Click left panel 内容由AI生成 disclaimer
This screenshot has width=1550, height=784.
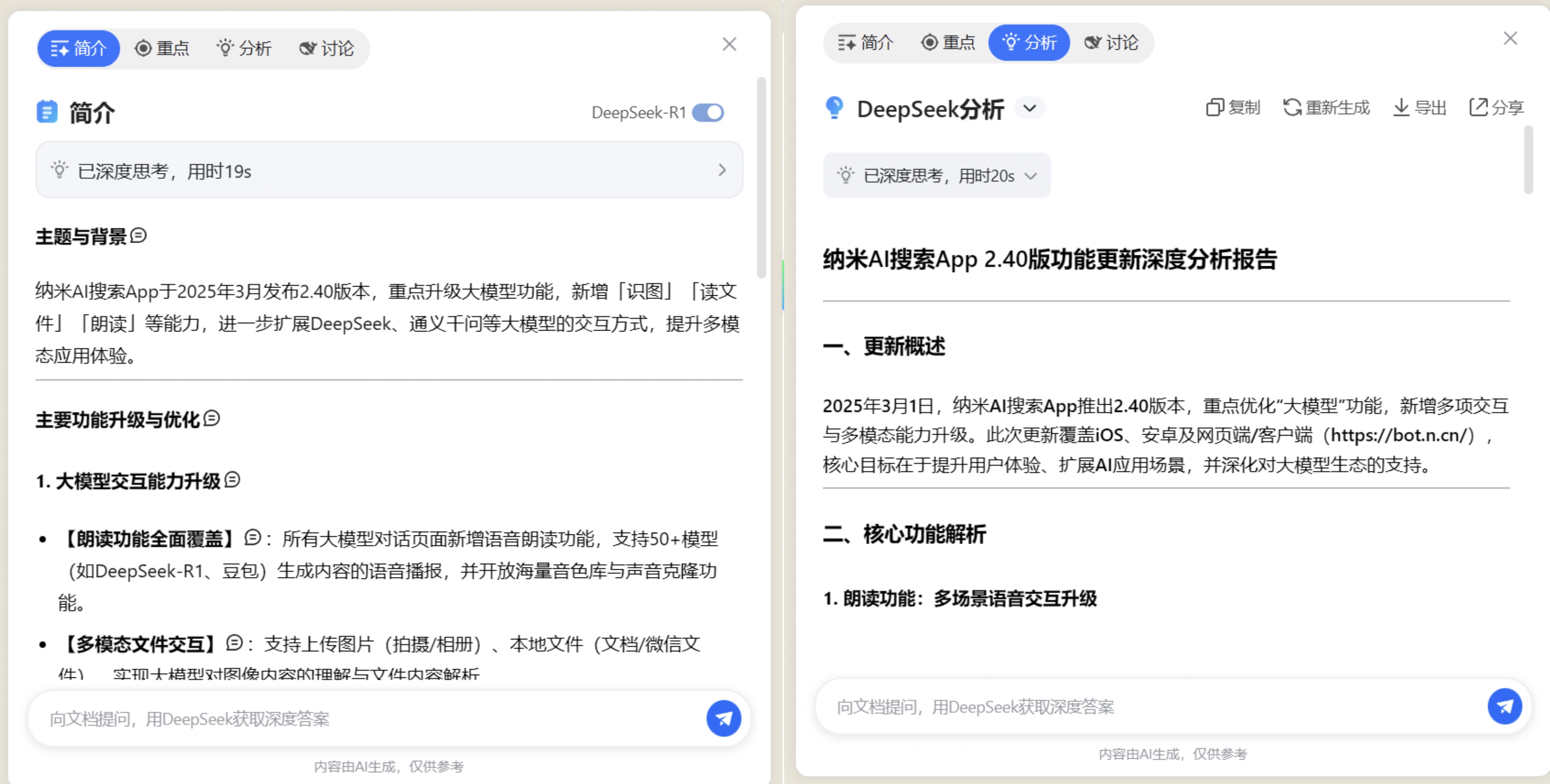click(389, 767)
